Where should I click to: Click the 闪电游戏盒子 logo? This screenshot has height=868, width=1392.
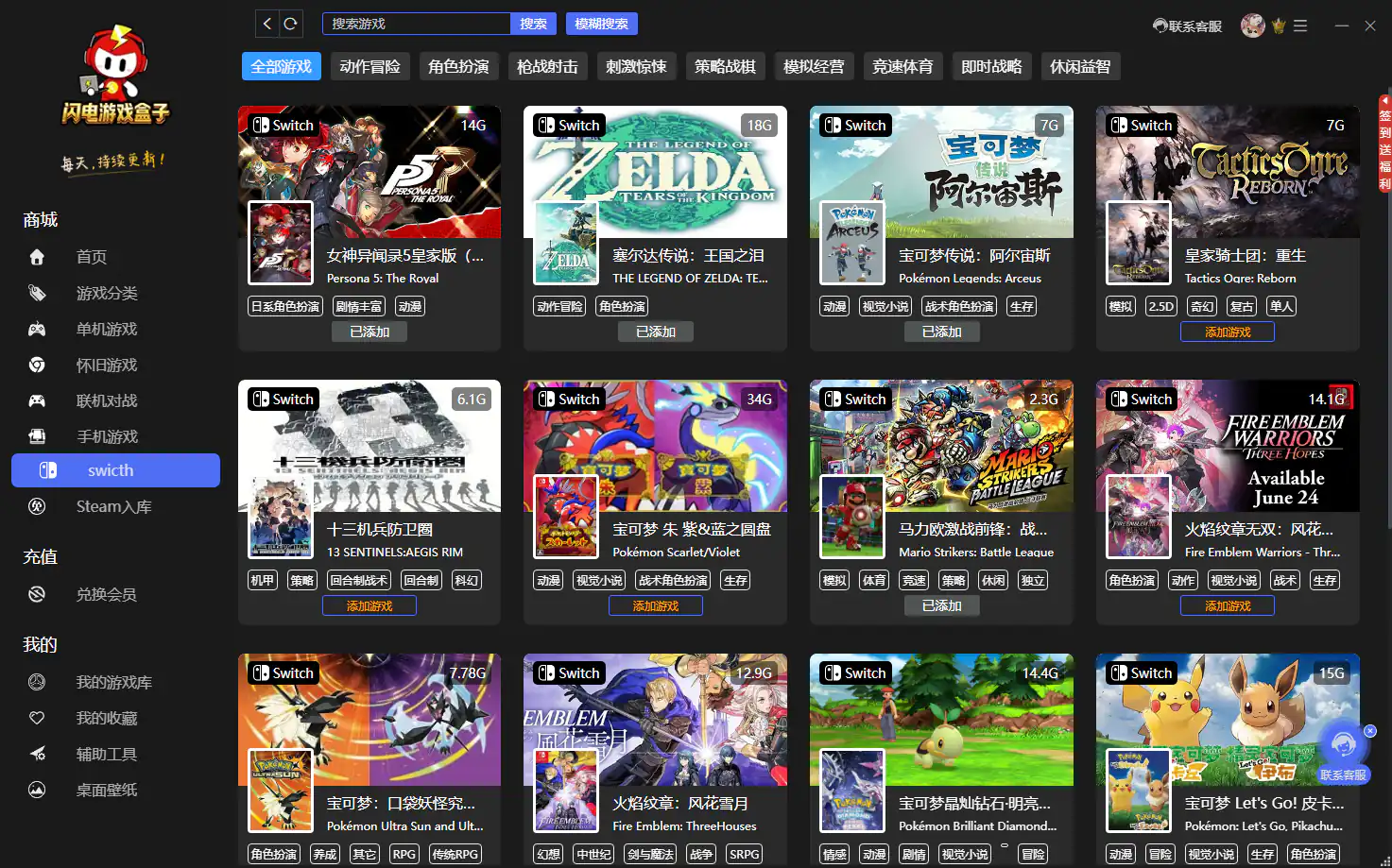(x=115, y=76)
